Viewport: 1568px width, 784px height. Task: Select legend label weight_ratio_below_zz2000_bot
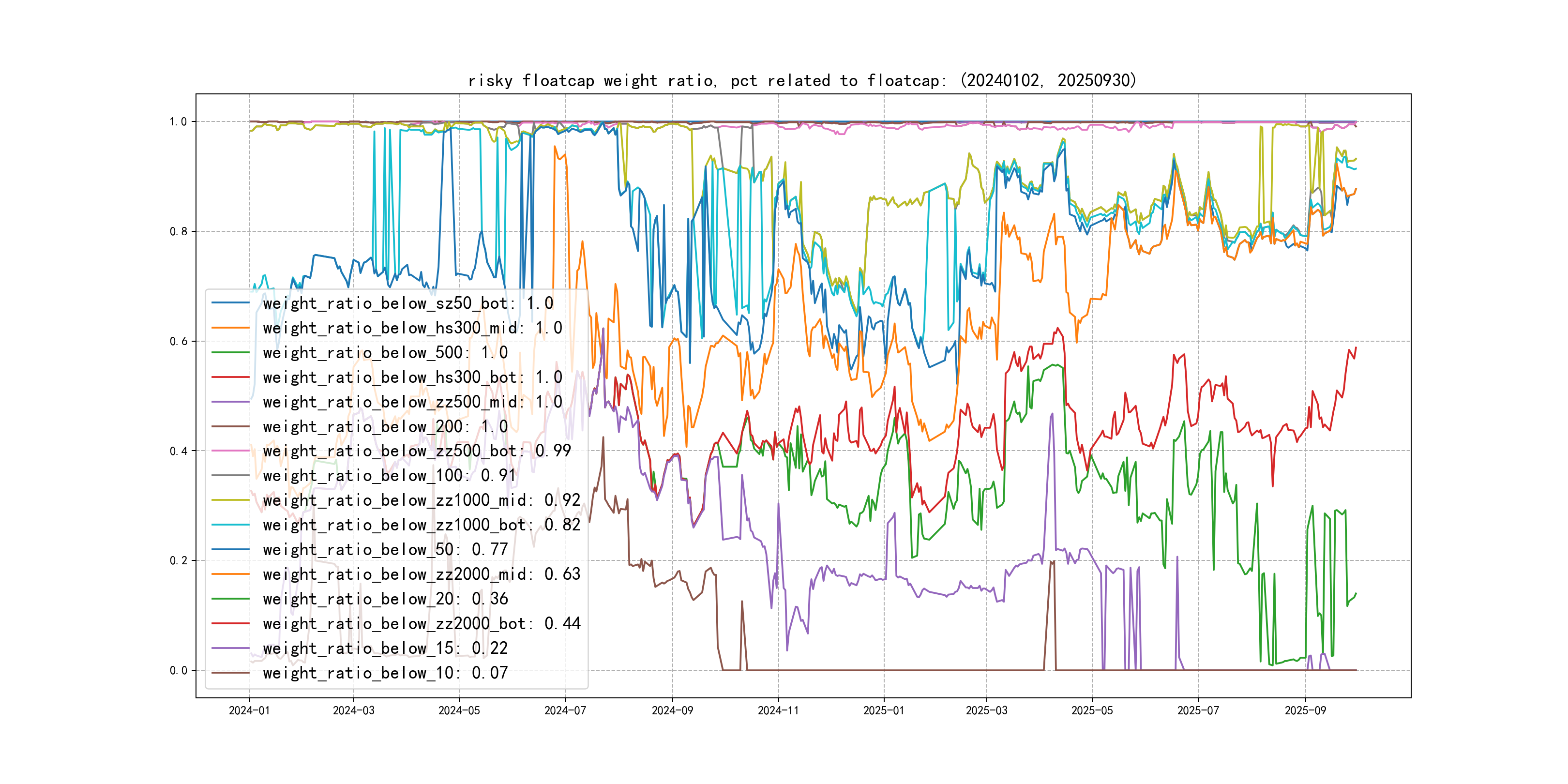[x=421, y=623]
